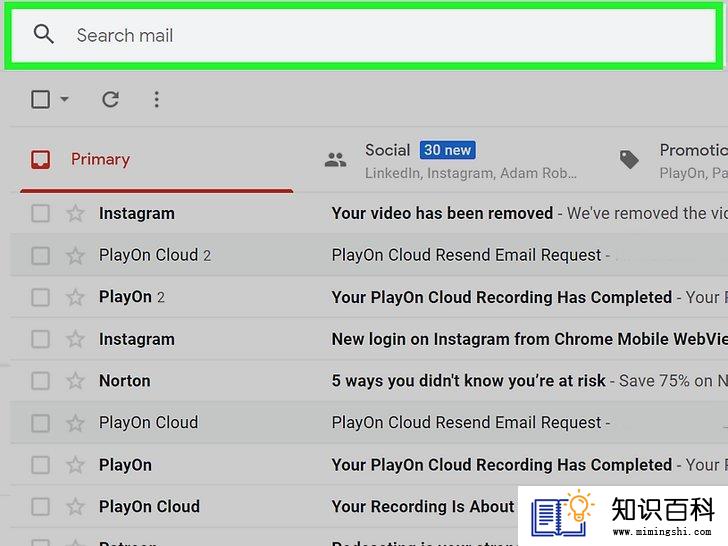728x546 pixels.
Task: Star the PlayOn Cloud 2 email
Action: pyautogui.click(x=75, y=255)
